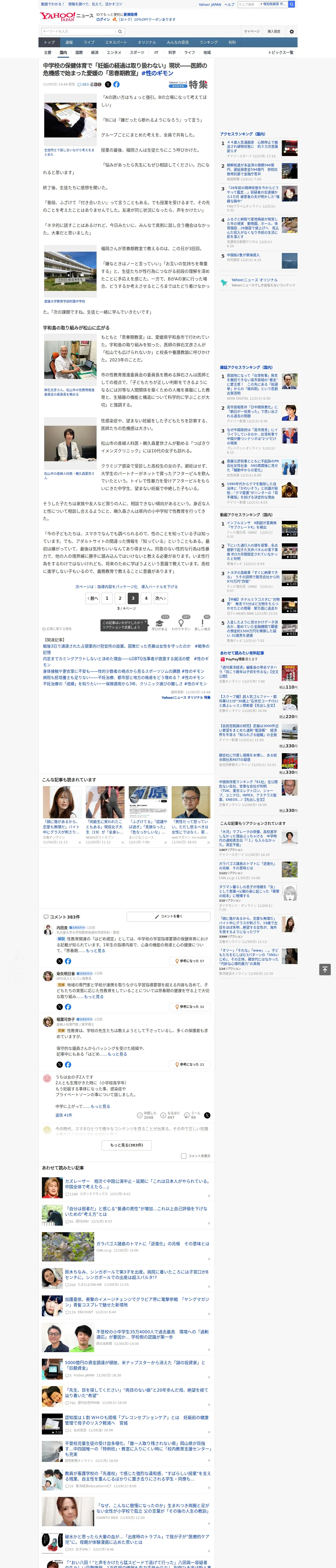Image resolution: width=336 pixels, height=1568 pixels.
Task: Expand 染矢明日香's comment with もっと見る
Action: (93, 996)
